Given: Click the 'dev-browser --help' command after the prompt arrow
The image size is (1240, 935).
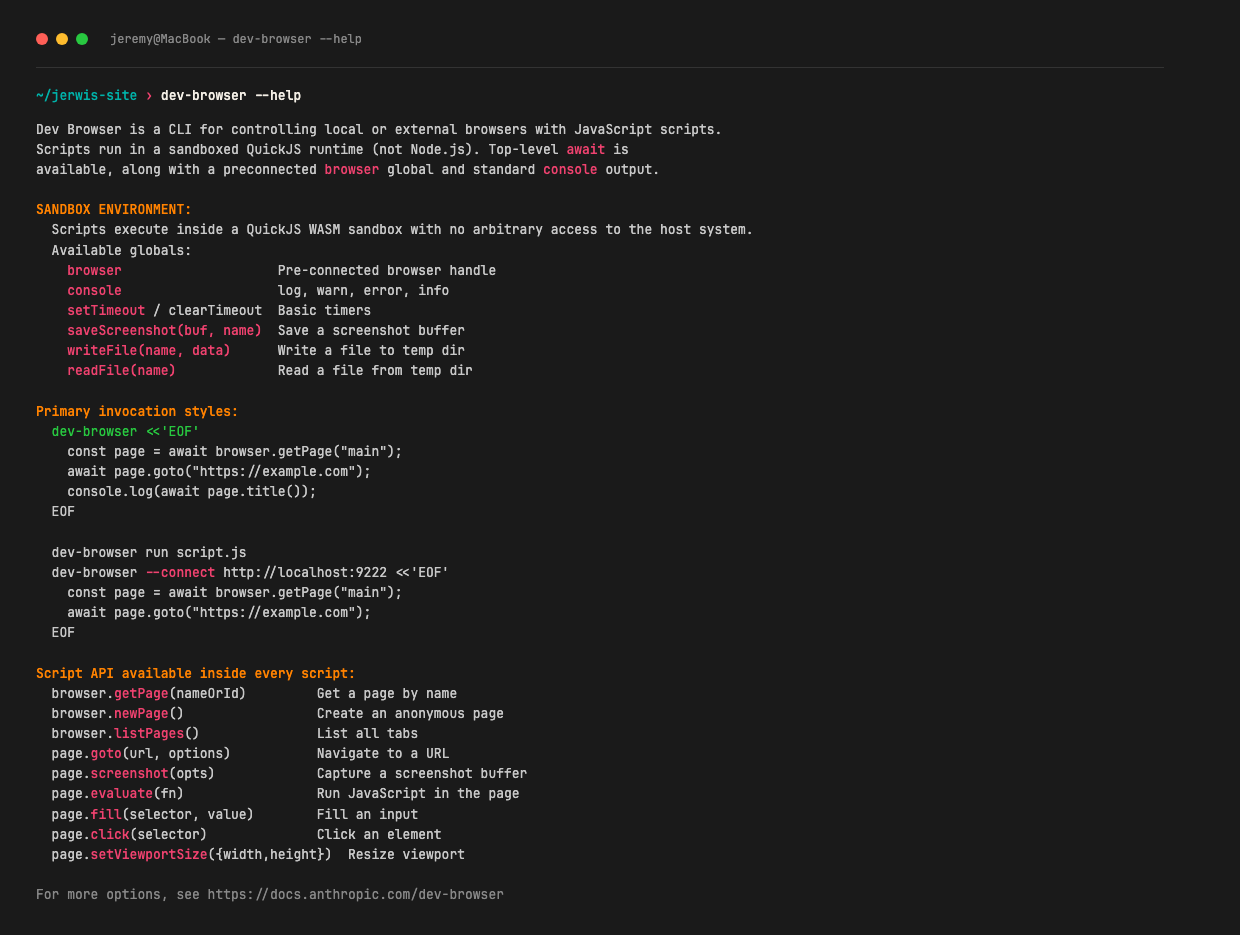Looking at the screenshot, I should [x=231, y=96].
